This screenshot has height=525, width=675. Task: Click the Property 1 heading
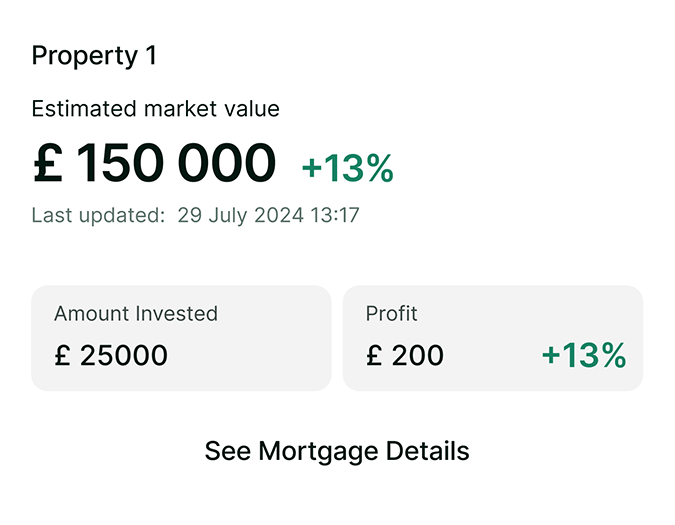(94, 56)
